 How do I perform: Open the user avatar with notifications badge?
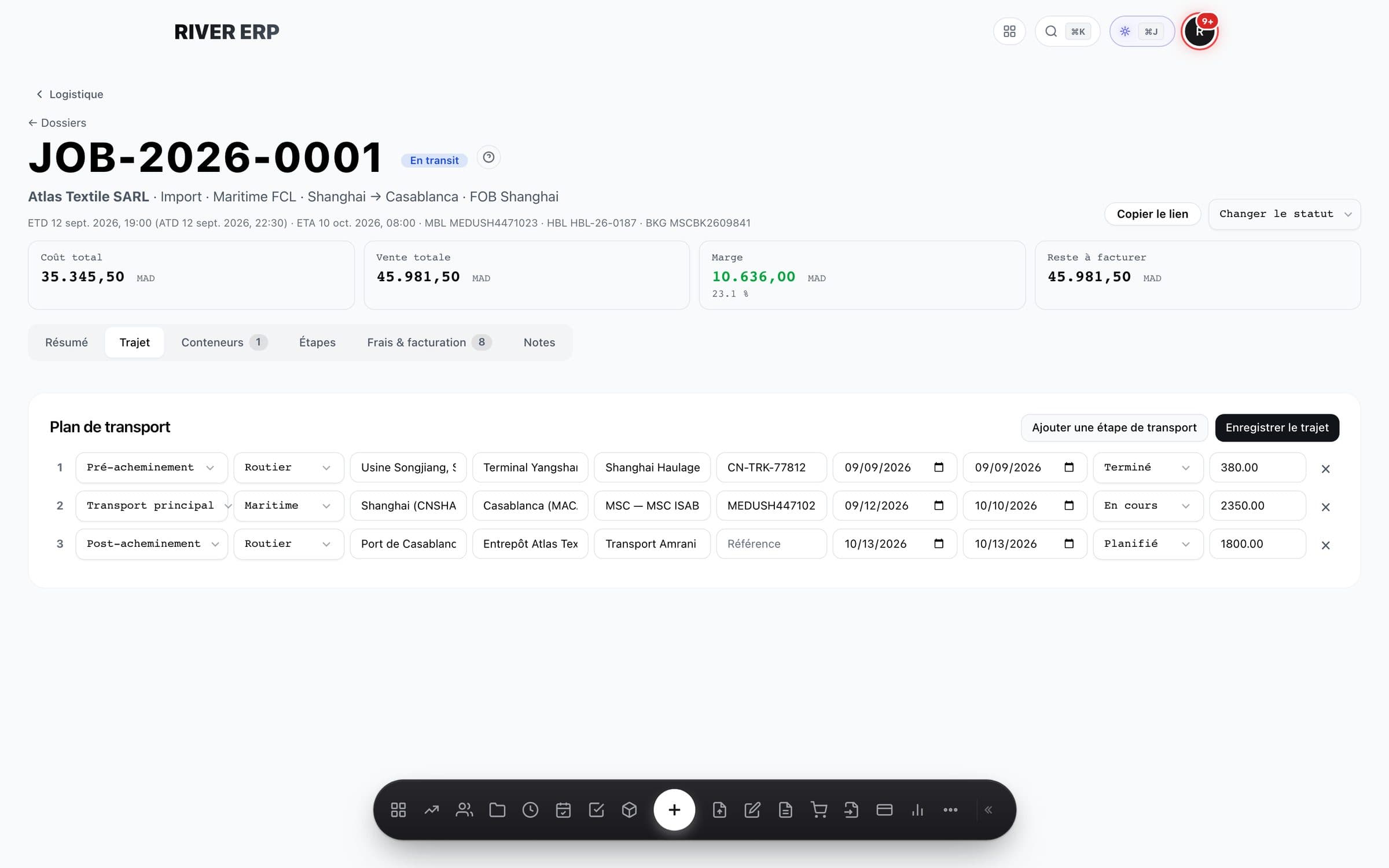tap(1199, 31)
